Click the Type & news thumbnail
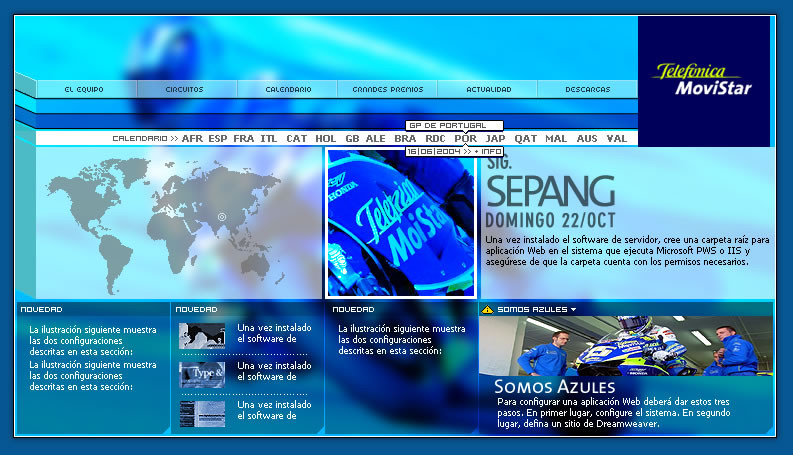The height and width of the screenshot is (455, 793). click(x=202, y=375)
